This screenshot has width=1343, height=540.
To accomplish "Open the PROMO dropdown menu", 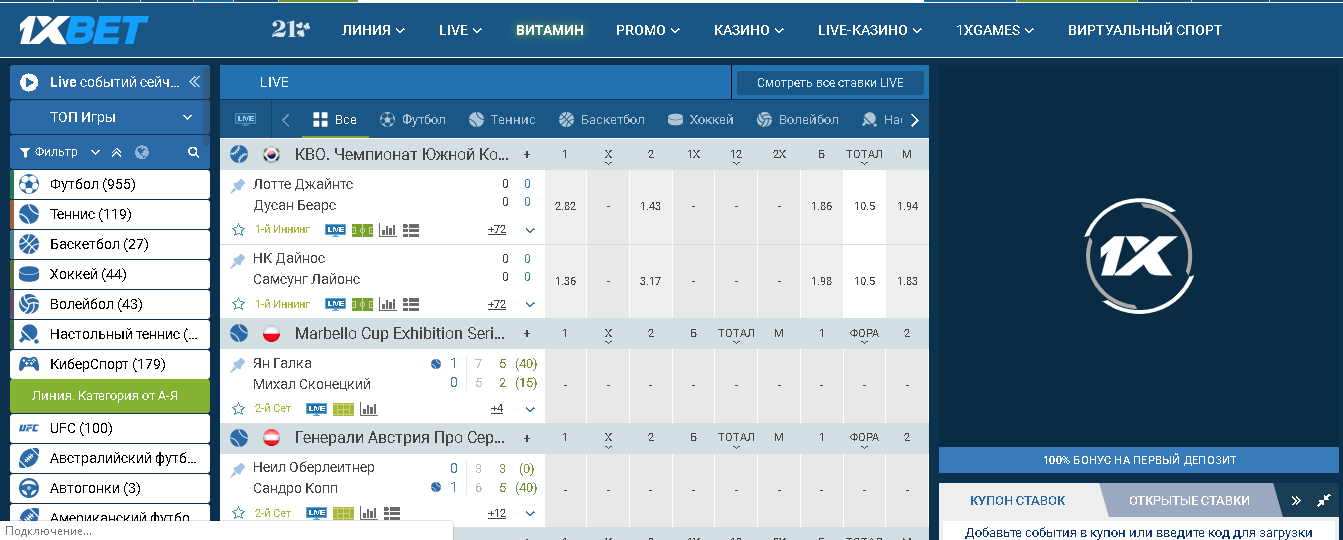I will coord(648,30).
